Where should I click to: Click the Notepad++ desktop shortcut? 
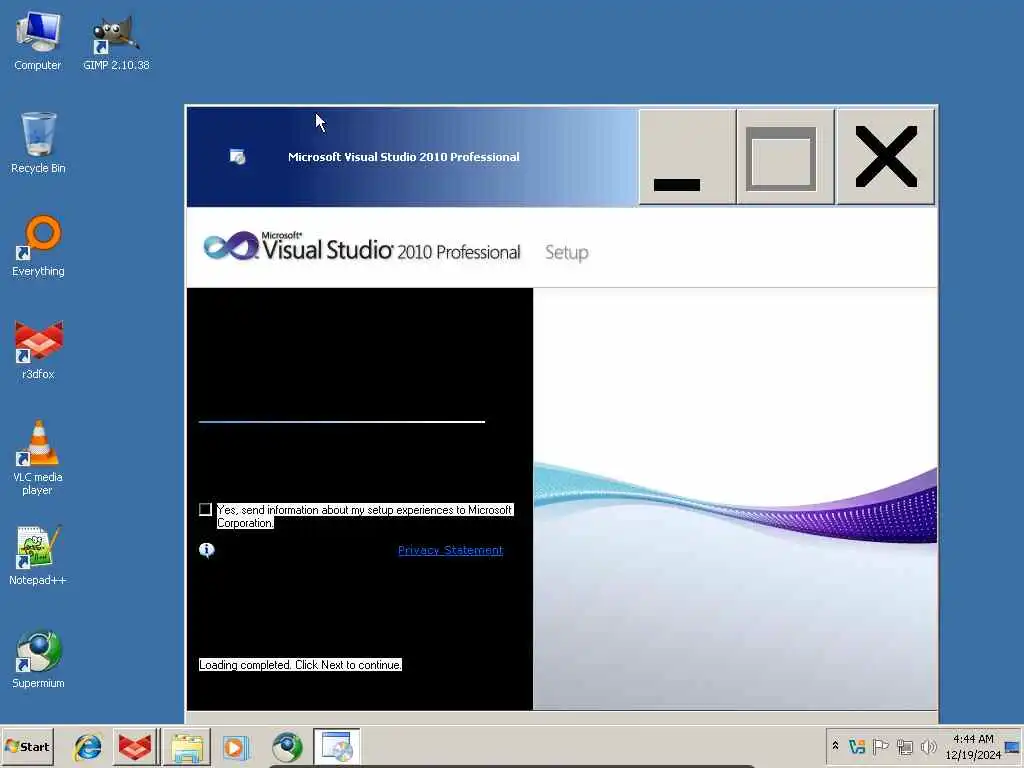(x=38, y=555)
